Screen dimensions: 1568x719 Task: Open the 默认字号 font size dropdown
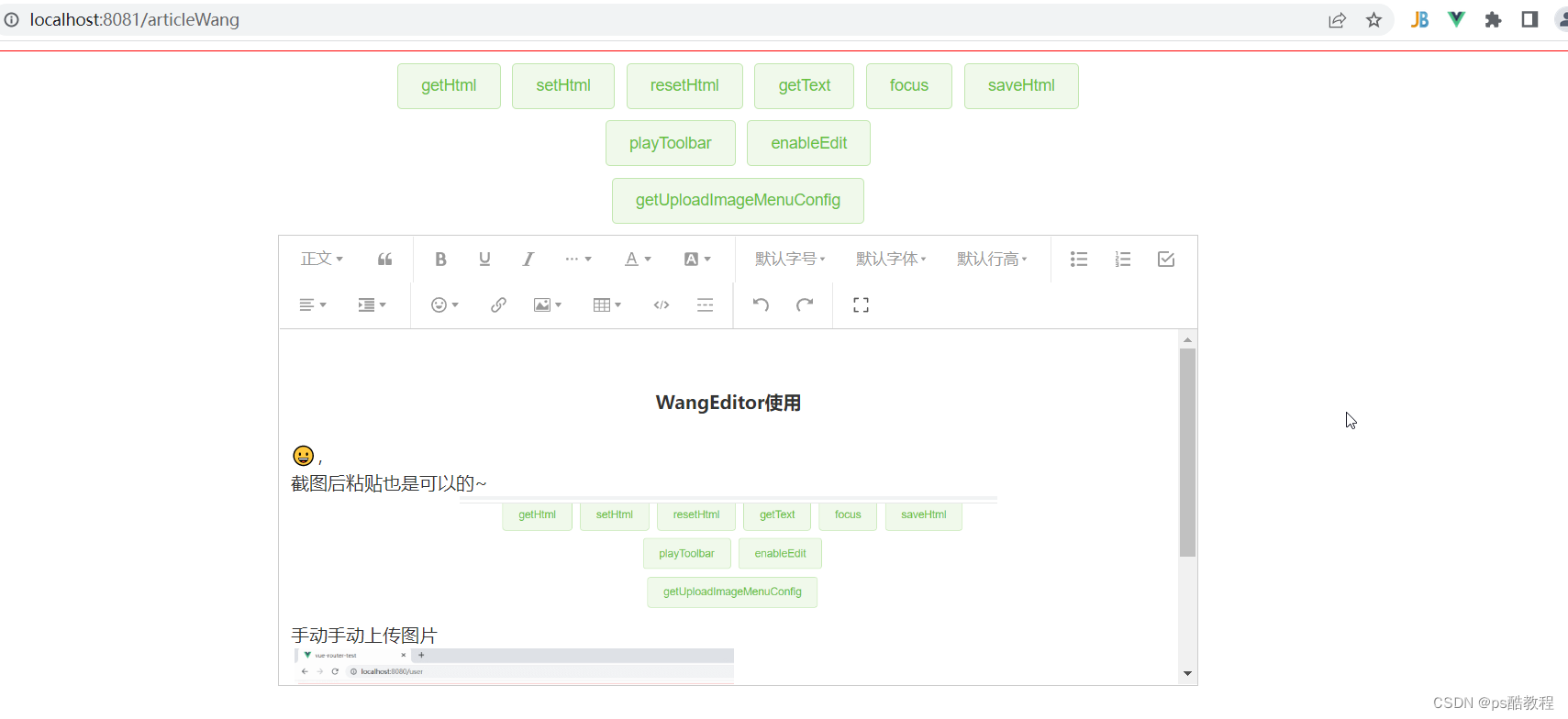(x=790, y=260)
